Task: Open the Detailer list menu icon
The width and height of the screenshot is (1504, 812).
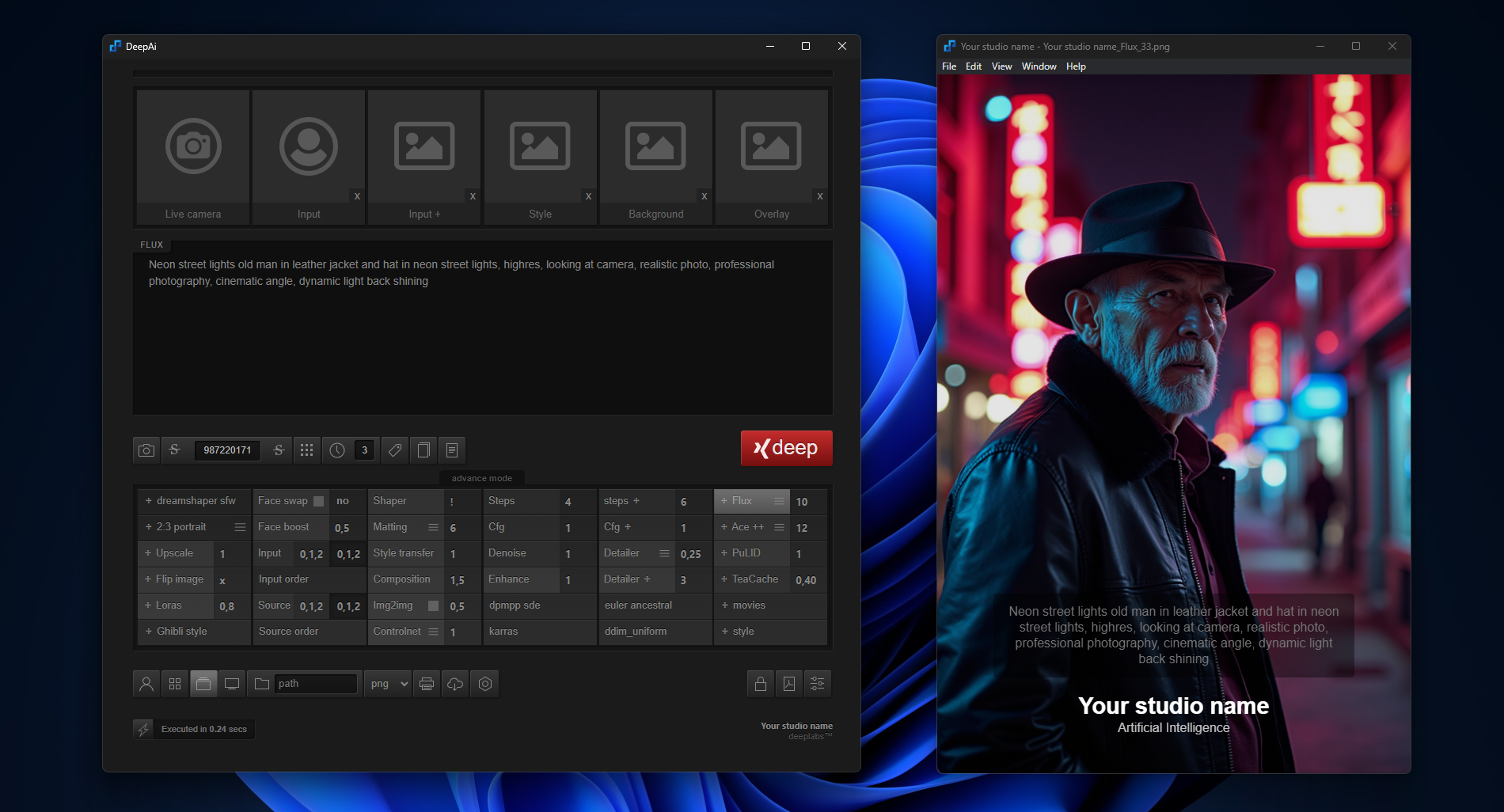Action: (664, 553)
